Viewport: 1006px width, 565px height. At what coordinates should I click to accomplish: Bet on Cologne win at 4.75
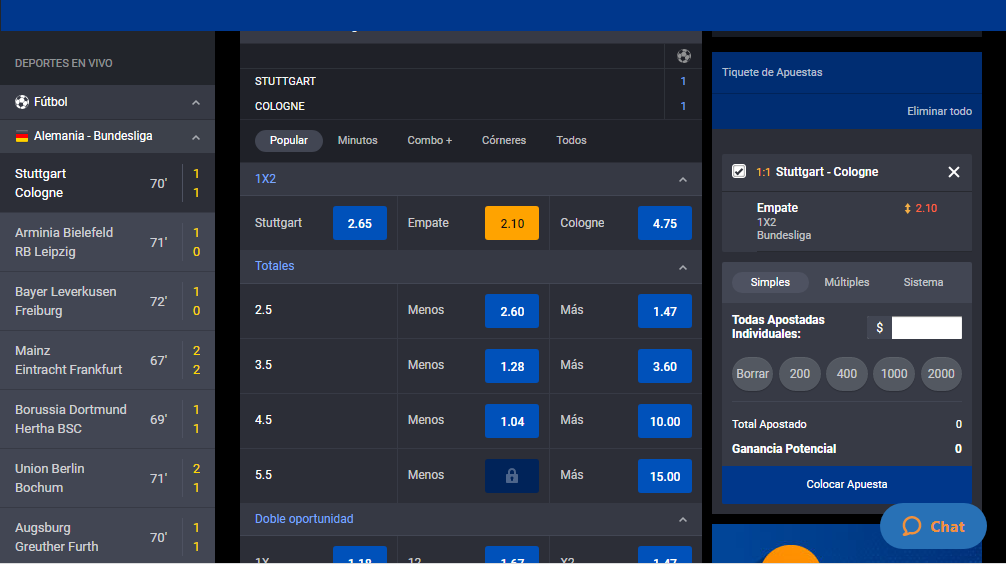pos(665,223)
